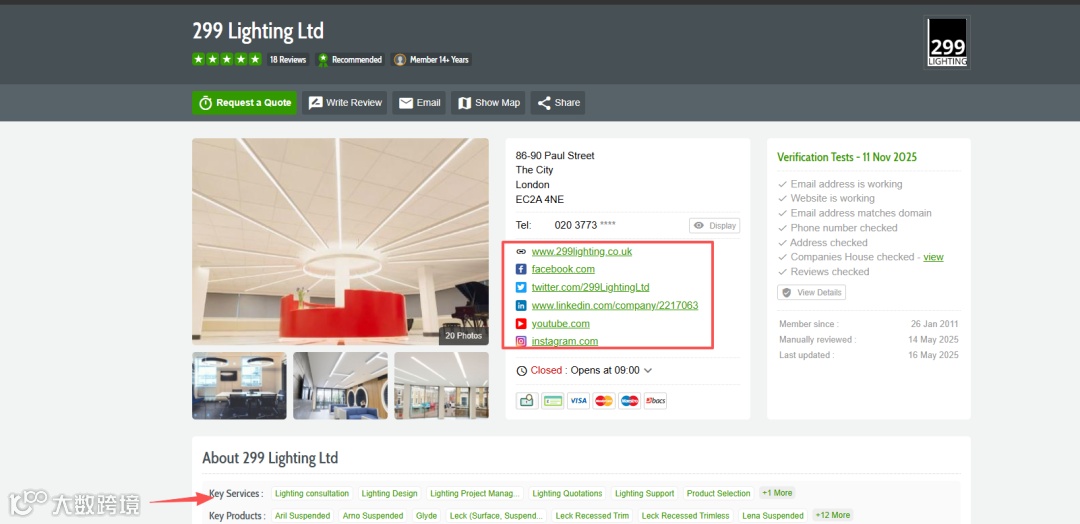Click the View Details button

pos(811,293)
